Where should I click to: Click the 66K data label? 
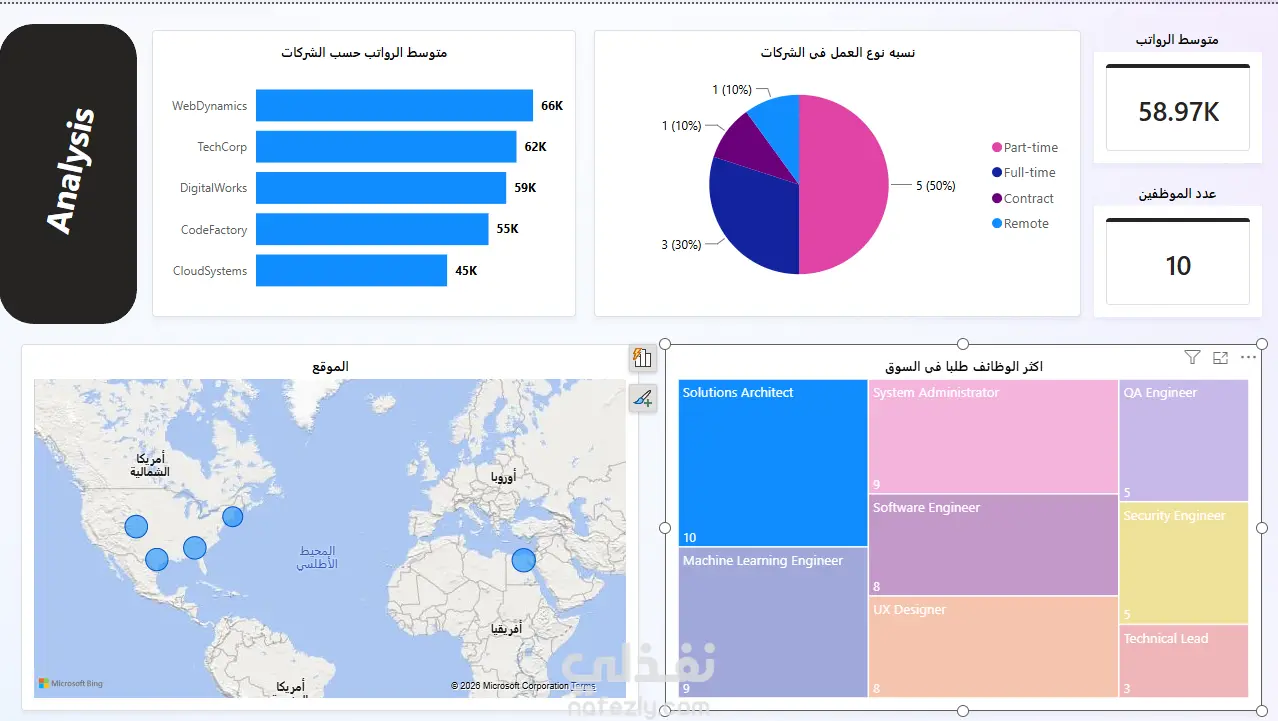[x=552, y=105]
